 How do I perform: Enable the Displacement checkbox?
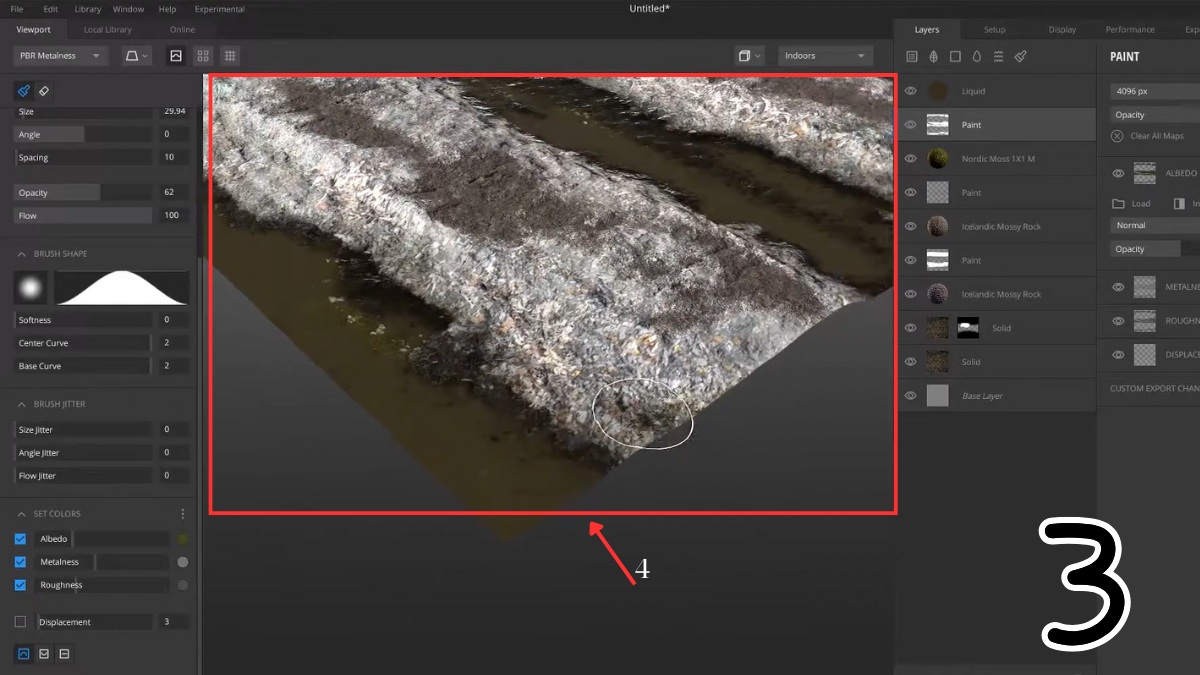[20, 622]
